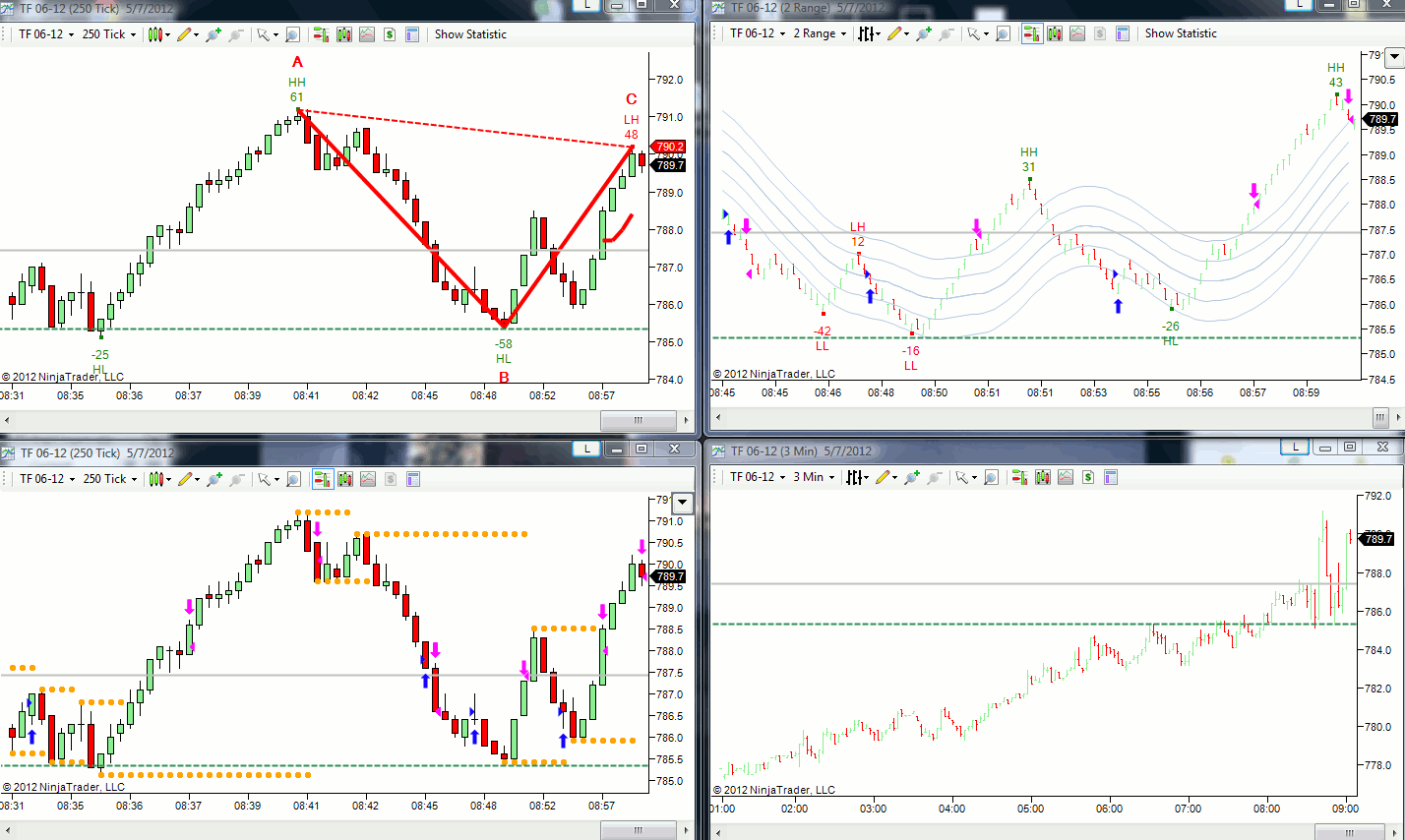
Task: Click the L title-bar button on lower 250 Tick window
Action: click(587, 449)
